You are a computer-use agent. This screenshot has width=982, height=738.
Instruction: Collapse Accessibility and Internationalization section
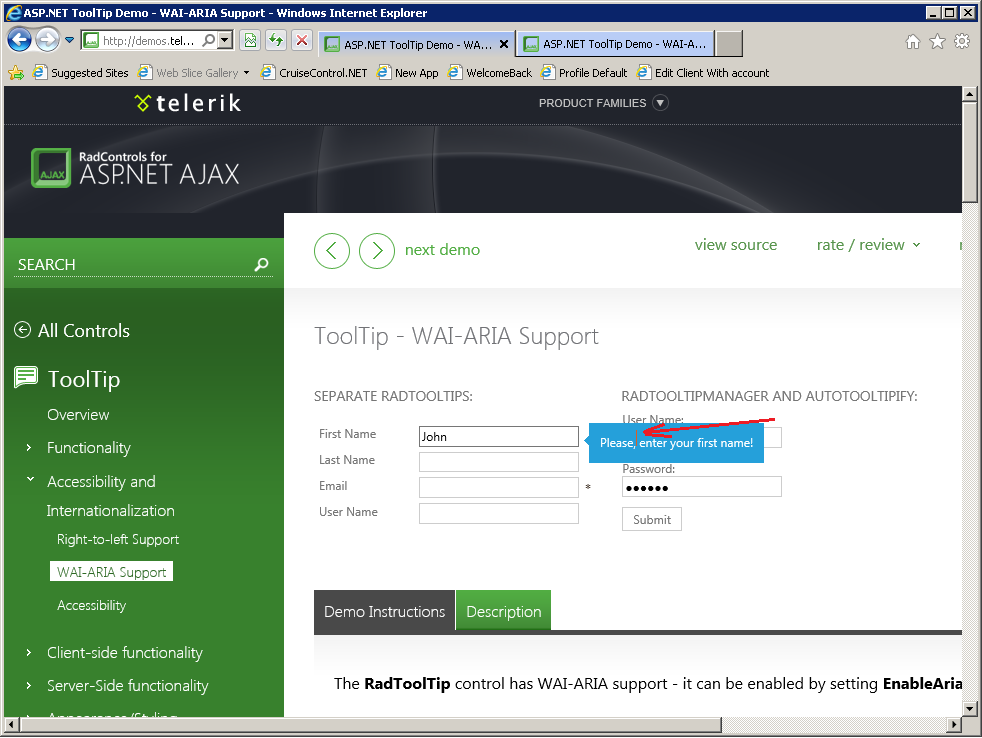(30, 480)
